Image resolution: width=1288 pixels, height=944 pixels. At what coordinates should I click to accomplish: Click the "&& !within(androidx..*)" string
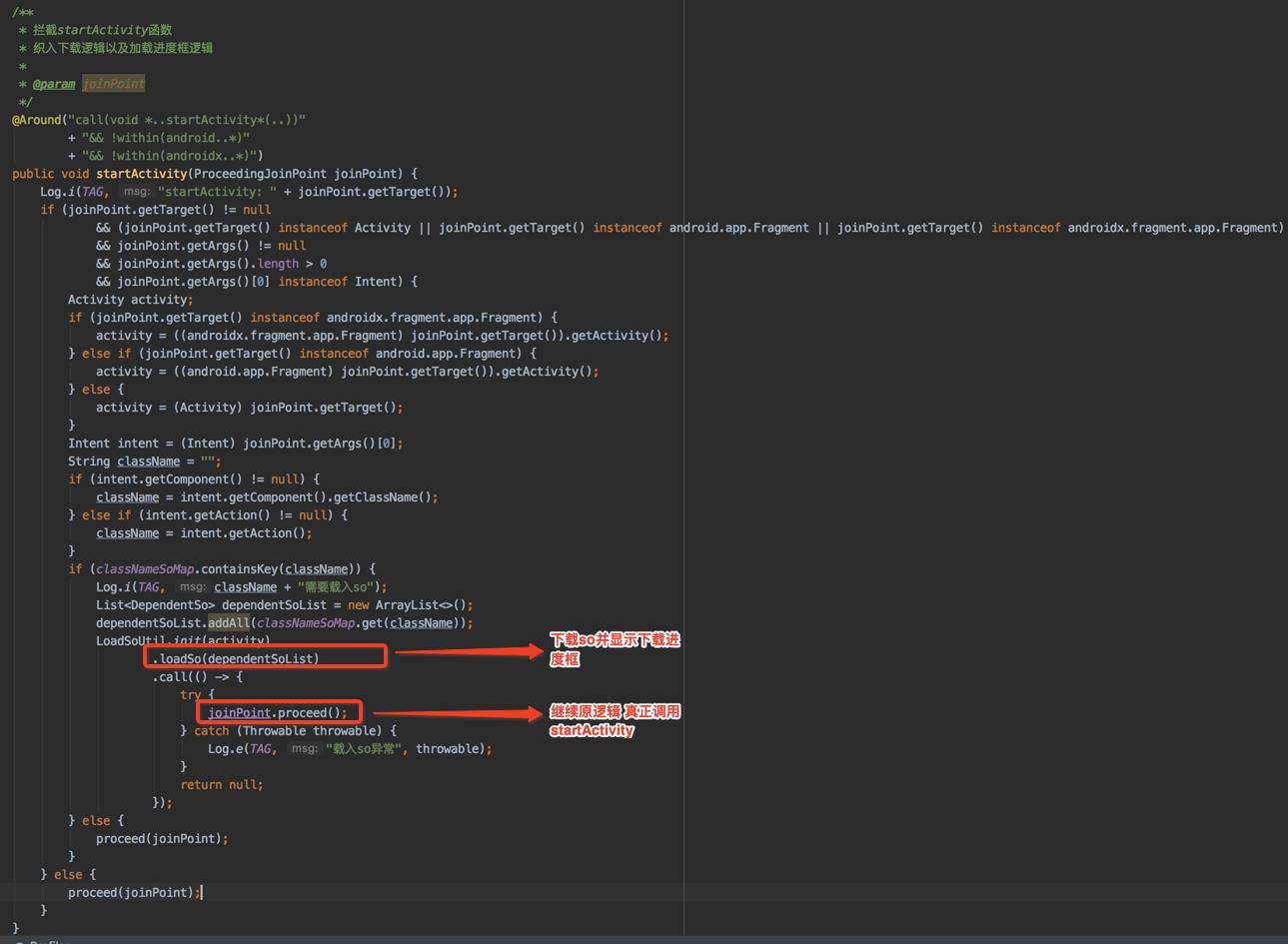point(170,156)
